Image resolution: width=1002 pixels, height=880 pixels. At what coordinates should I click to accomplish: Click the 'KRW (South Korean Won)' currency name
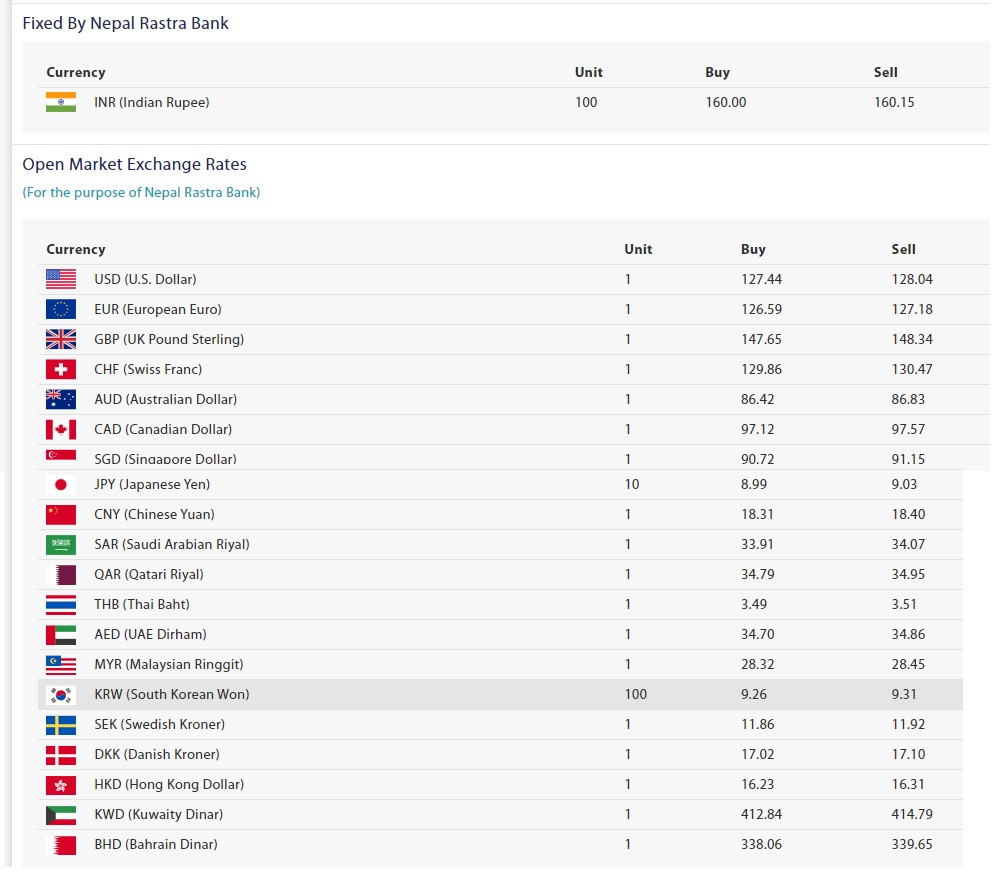[172, 695]
